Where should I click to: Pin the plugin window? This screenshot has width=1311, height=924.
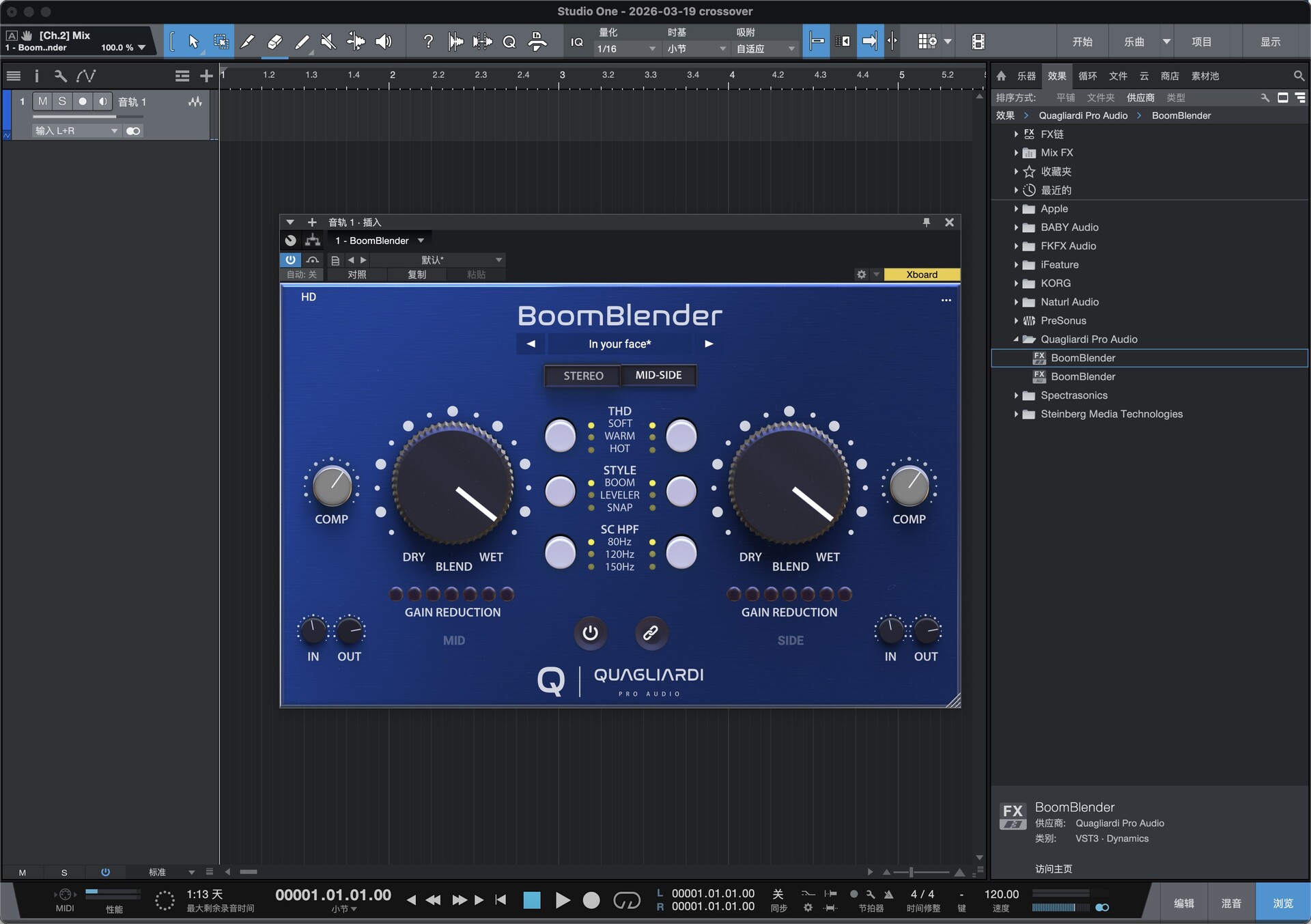pos(927,223)
